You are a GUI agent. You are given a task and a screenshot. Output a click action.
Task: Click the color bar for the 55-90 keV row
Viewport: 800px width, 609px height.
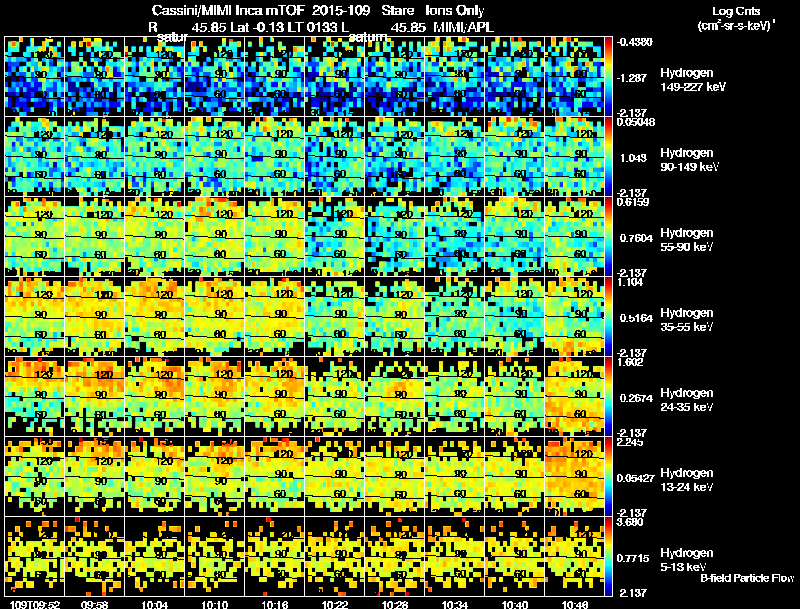[x=608, y=236]
